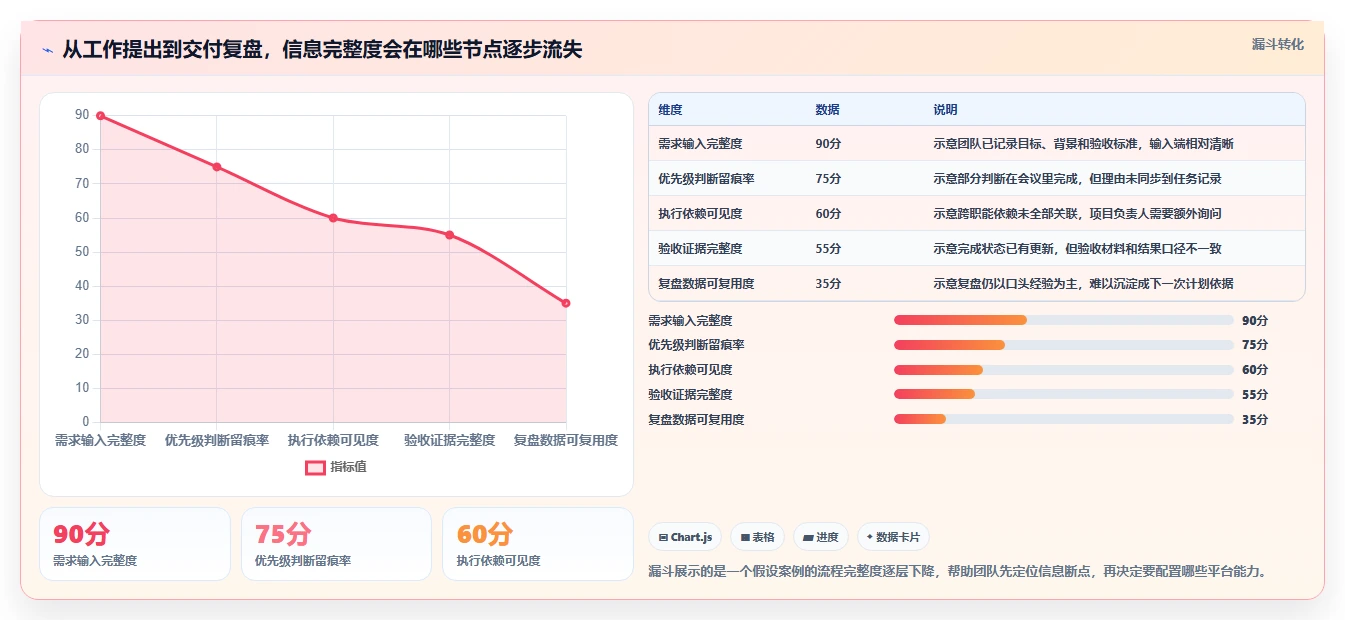Click the 数据卡片 tag chip
The width and height of the screenshot is (1345, 620).
point(893,537)
